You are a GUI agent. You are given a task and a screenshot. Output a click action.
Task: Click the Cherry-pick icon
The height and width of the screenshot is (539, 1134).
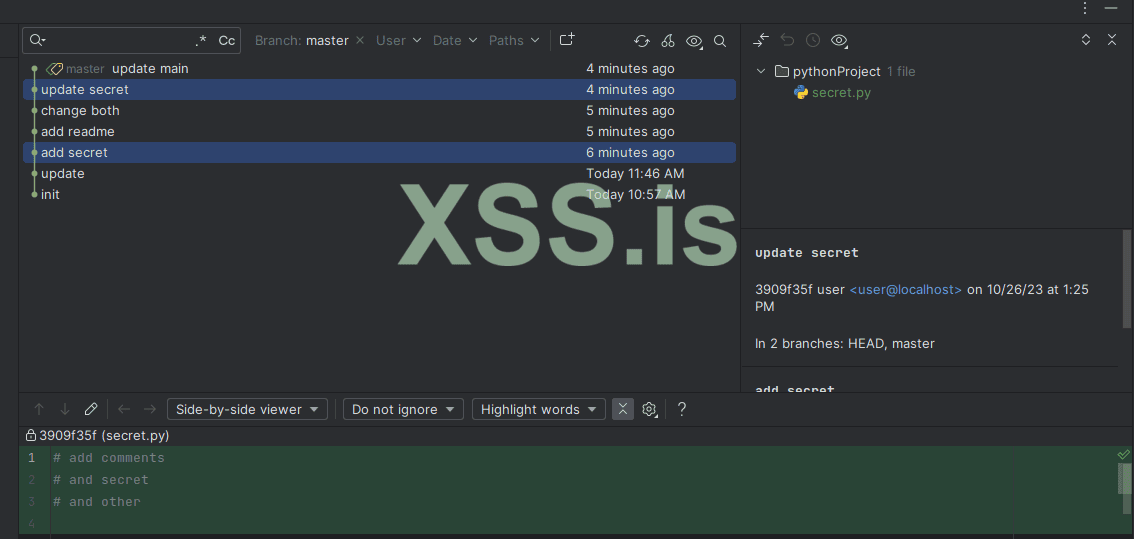tap(668, 41)
